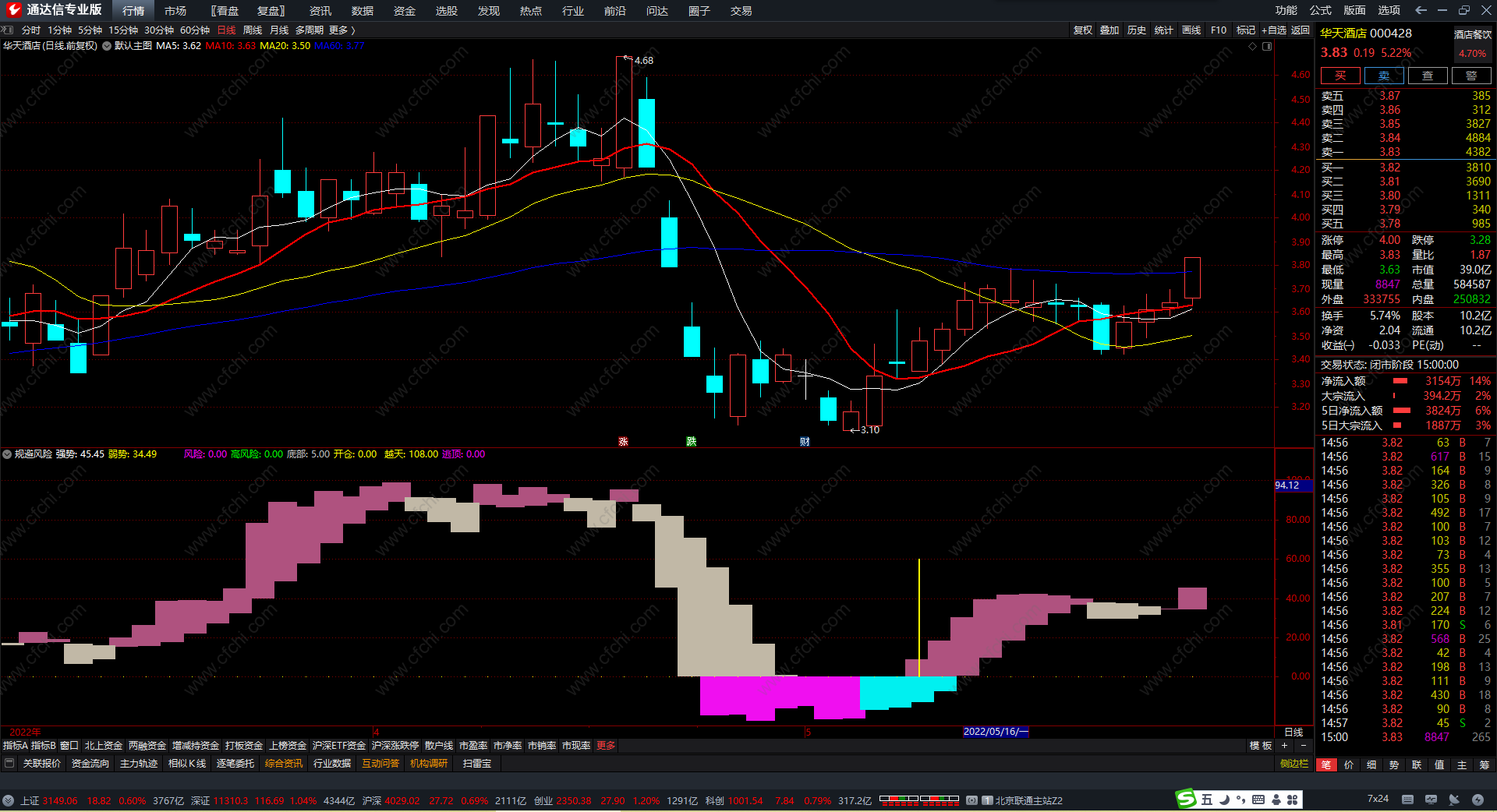Click the small icon left of 分时
The width and height of the screenshot is (1497, 812).
7,30
